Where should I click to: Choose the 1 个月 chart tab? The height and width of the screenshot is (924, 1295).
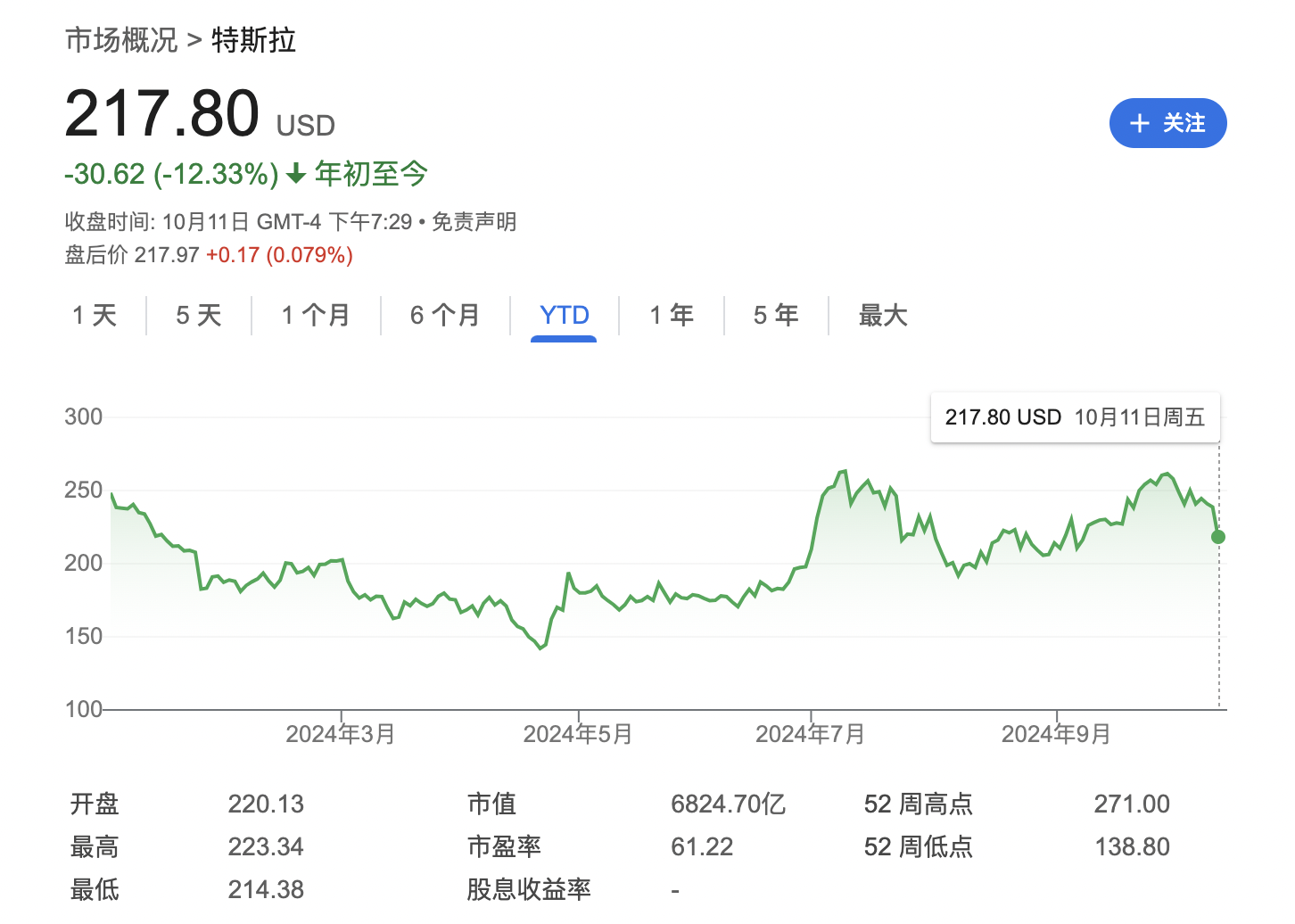point(316,315)
